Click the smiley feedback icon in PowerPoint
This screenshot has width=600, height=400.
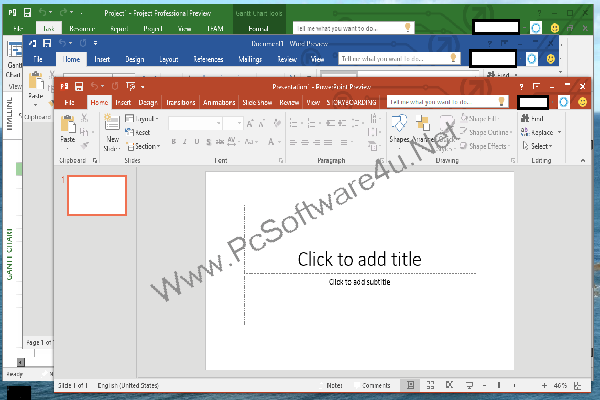582,102
